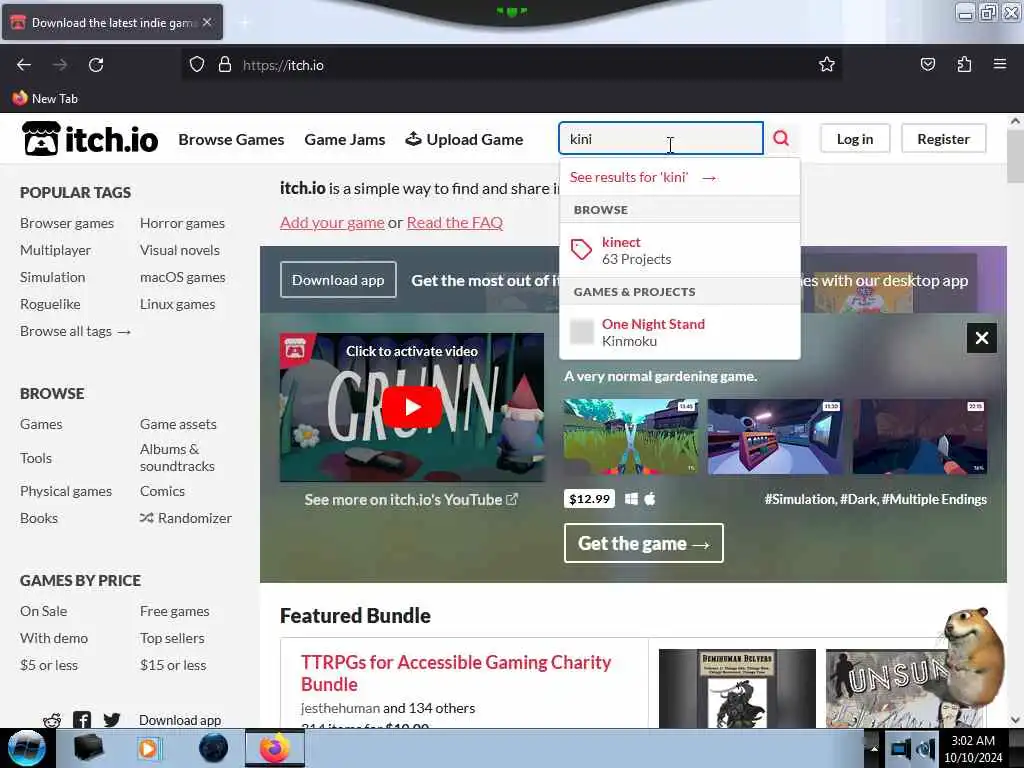
Task: Click the Add your game link
Action: (332, 223)
